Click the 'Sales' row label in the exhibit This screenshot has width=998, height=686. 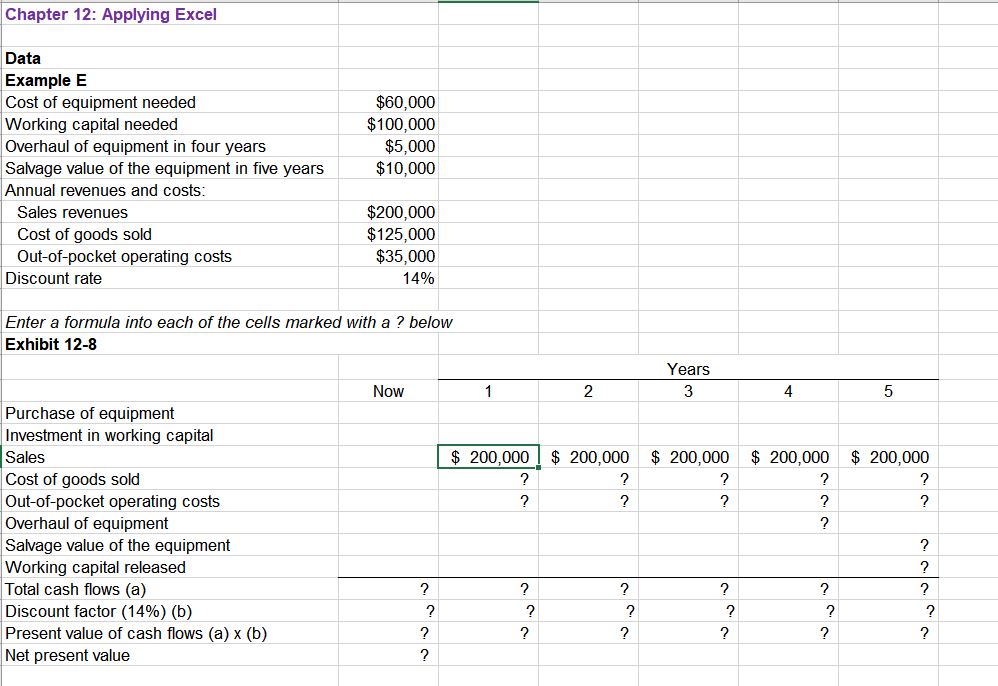[x=25, y=457]
